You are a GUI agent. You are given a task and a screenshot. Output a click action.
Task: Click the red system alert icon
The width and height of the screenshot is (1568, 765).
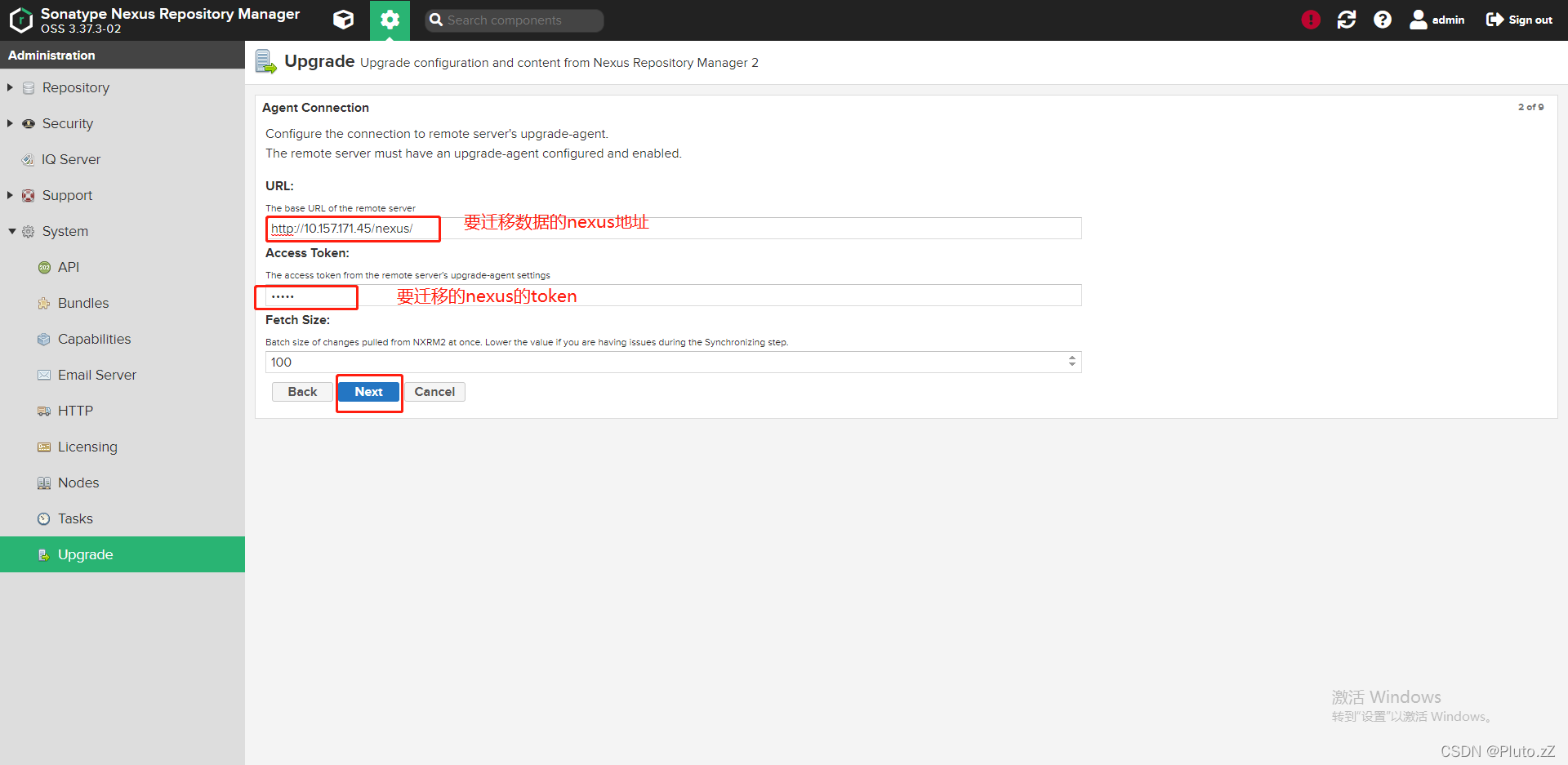1311,20
